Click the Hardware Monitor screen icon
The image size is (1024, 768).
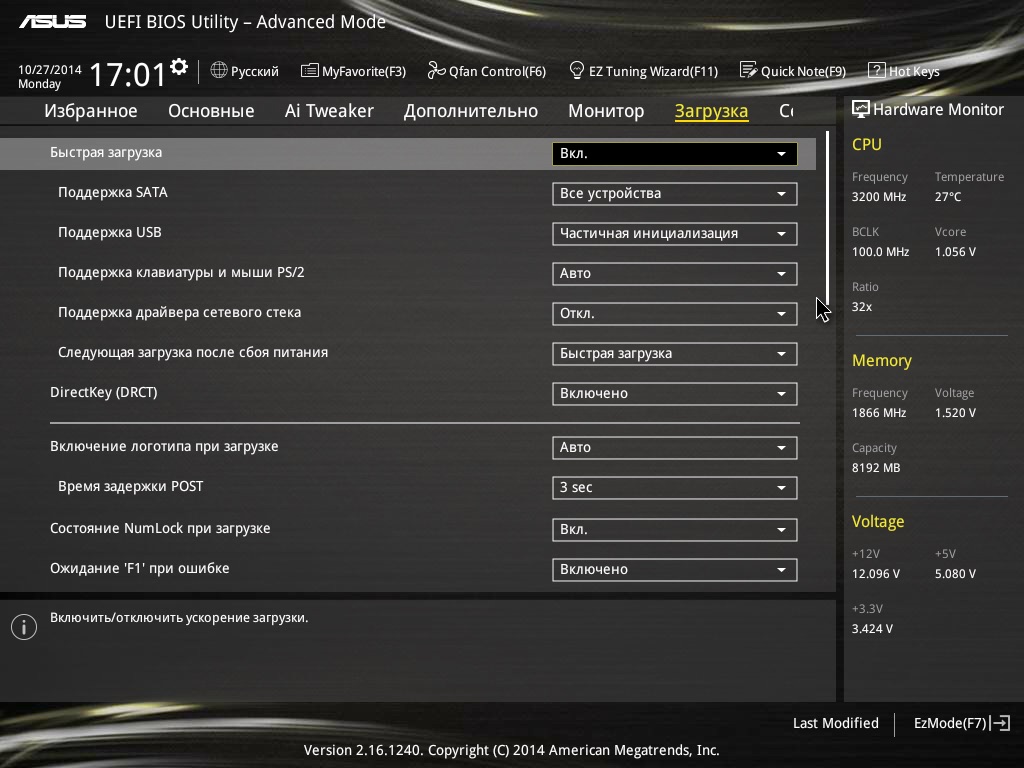click(x=861, y=109)
